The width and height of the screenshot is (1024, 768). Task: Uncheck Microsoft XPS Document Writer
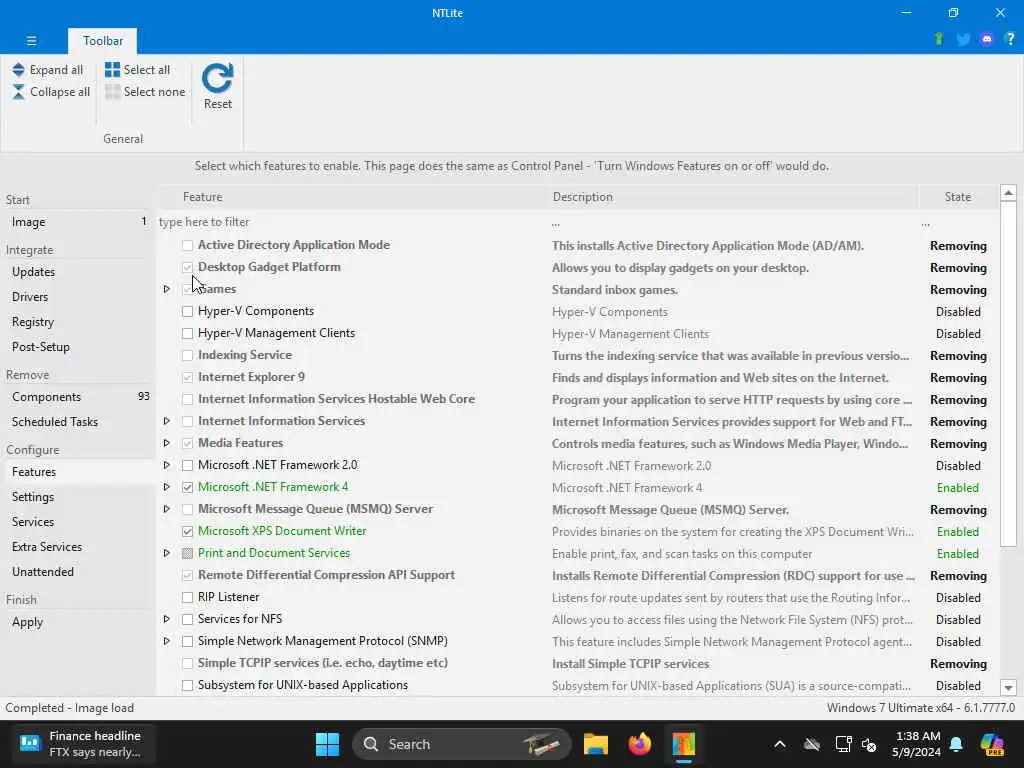click(187, 531)
